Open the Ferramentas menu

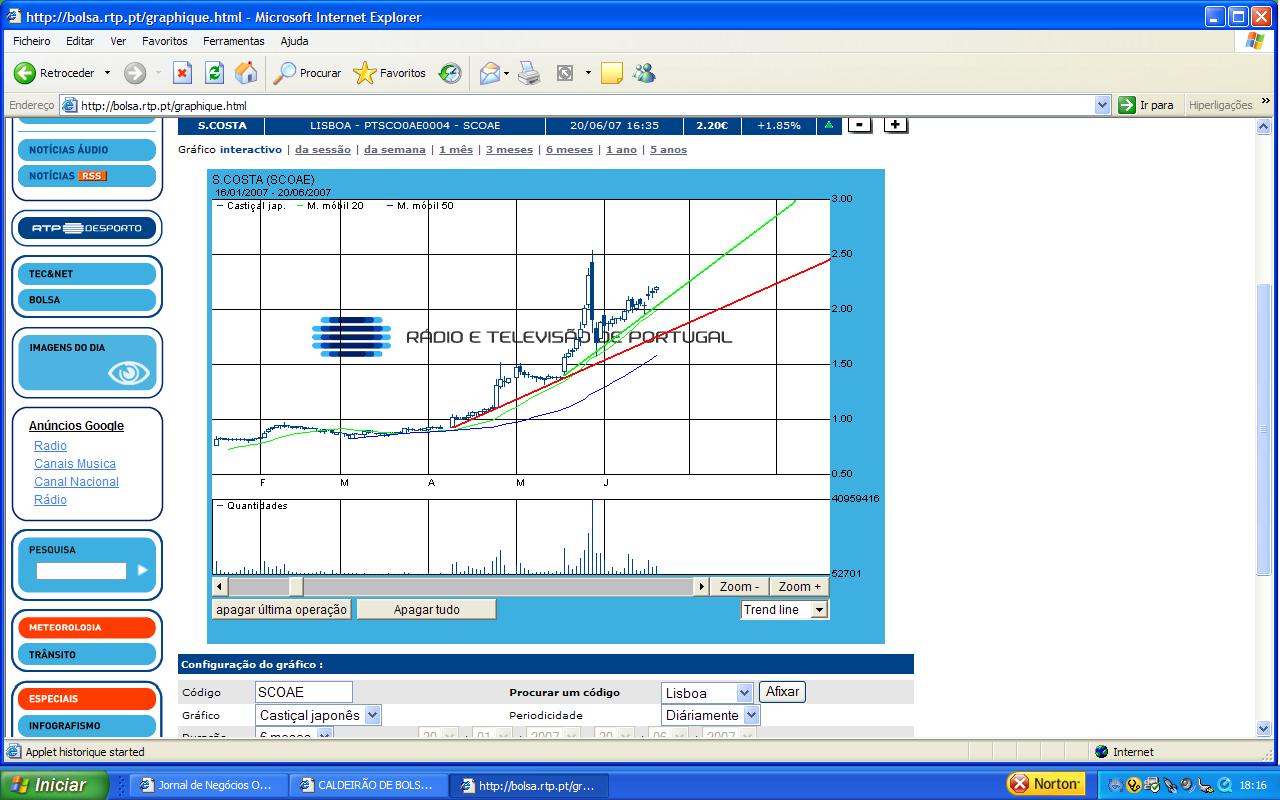pyautogui.click(x=233, y=41)
